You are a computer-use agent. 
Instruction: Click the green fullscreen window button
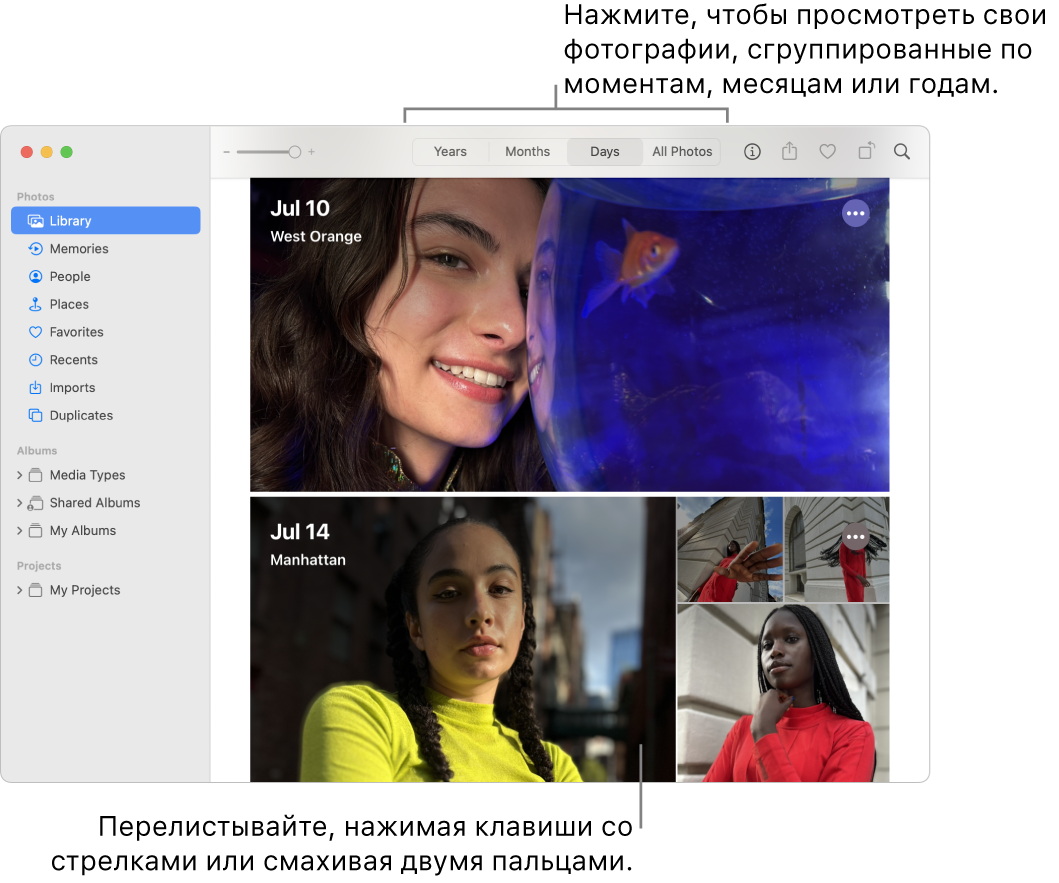tap(66, 152)
